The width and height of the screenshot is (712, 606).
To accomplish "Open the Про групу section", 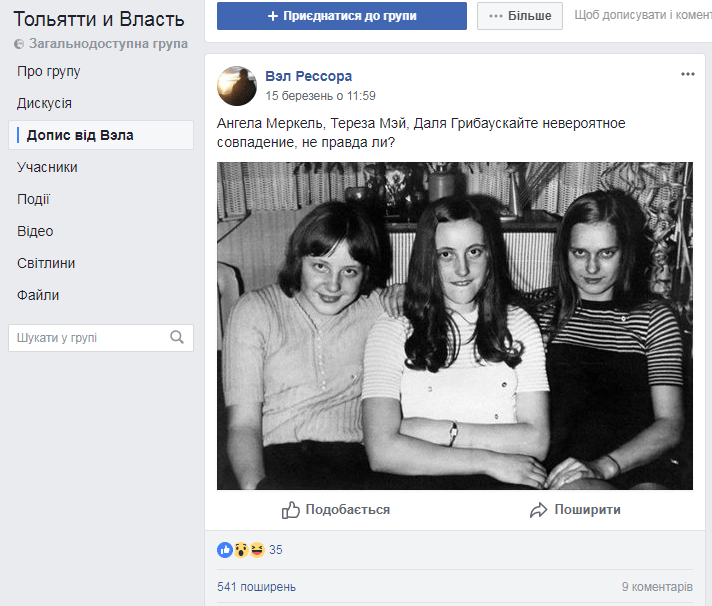I will pos(49,71).
